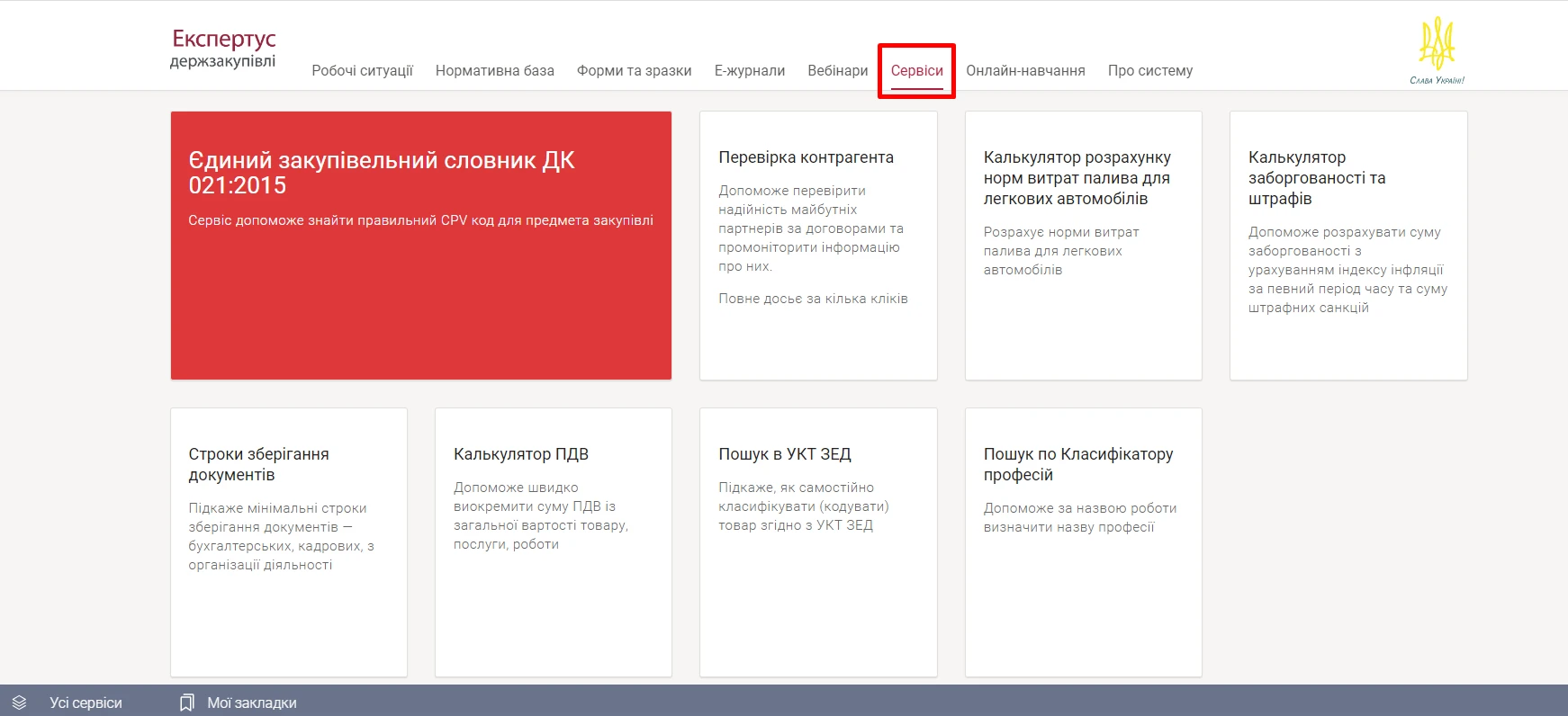The image size is (1568, 716).
Task: Open Онлайн-навчання section
Action: pyautogui.click(x=1025, y=70)
